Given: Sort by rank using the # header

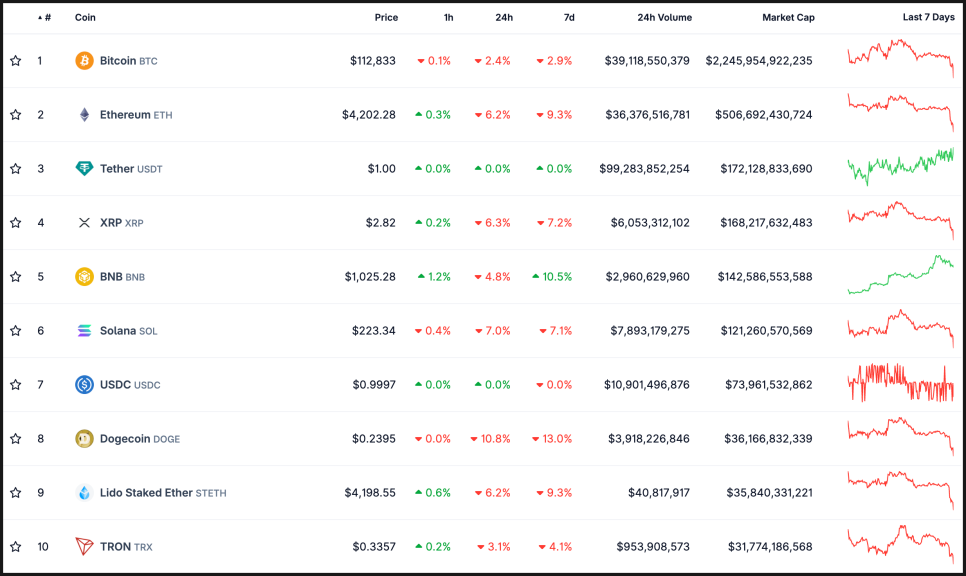Looking at the screenshot, I should [44, 17].
